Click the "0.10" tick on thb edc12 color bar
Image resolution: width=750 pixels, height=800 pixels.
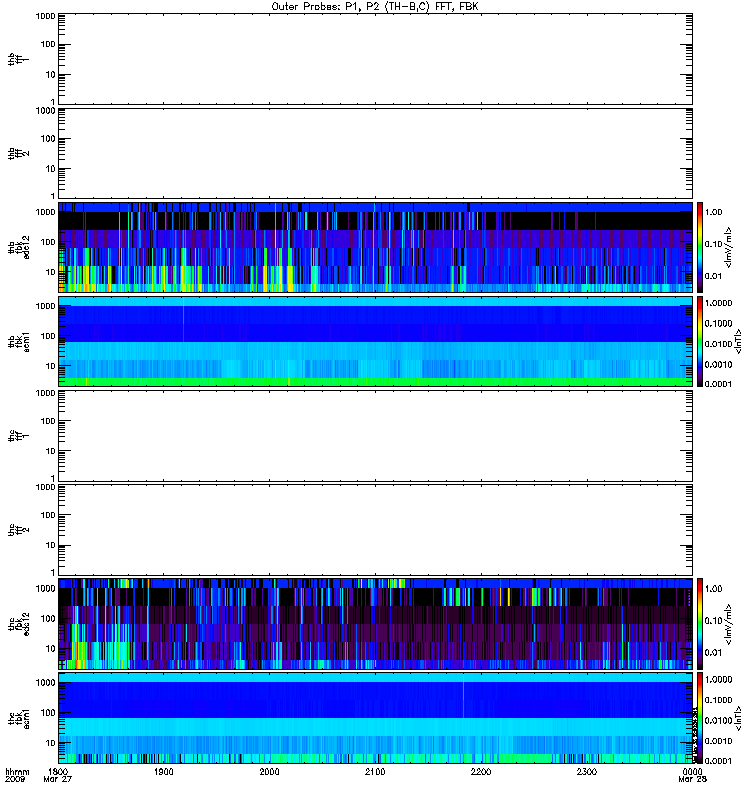click(713, 244)
